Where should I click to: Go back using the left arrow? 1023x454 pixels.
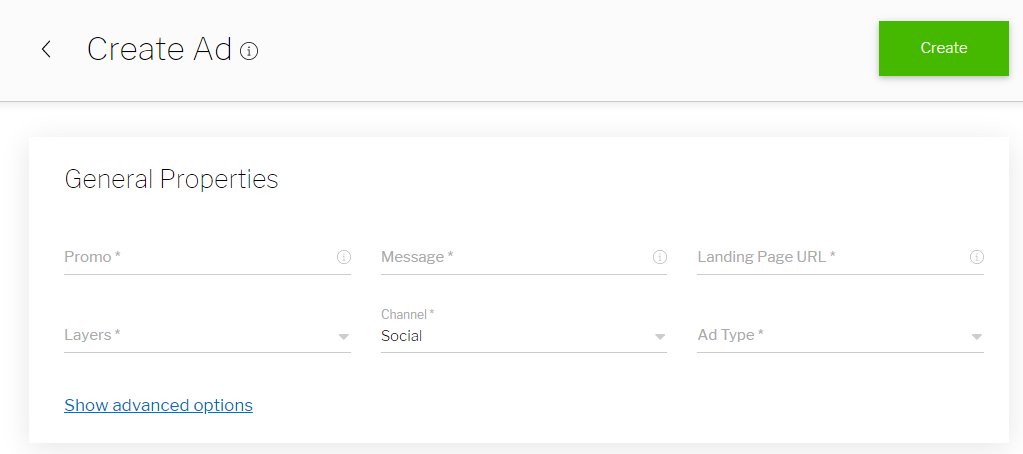tap(46, 49)
